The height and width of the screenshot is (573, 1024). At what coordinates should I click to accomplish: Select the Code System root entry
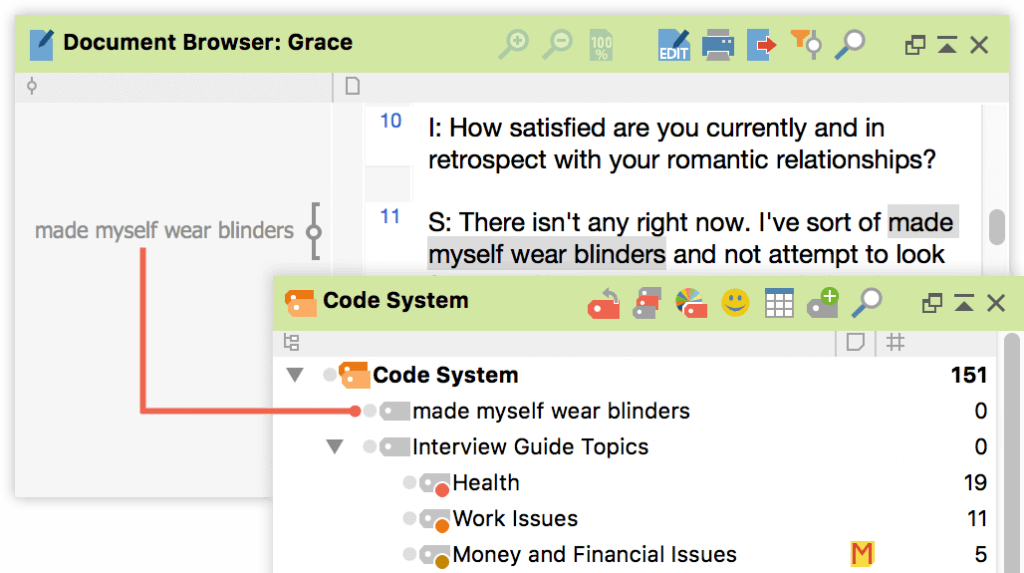point(445,375)
